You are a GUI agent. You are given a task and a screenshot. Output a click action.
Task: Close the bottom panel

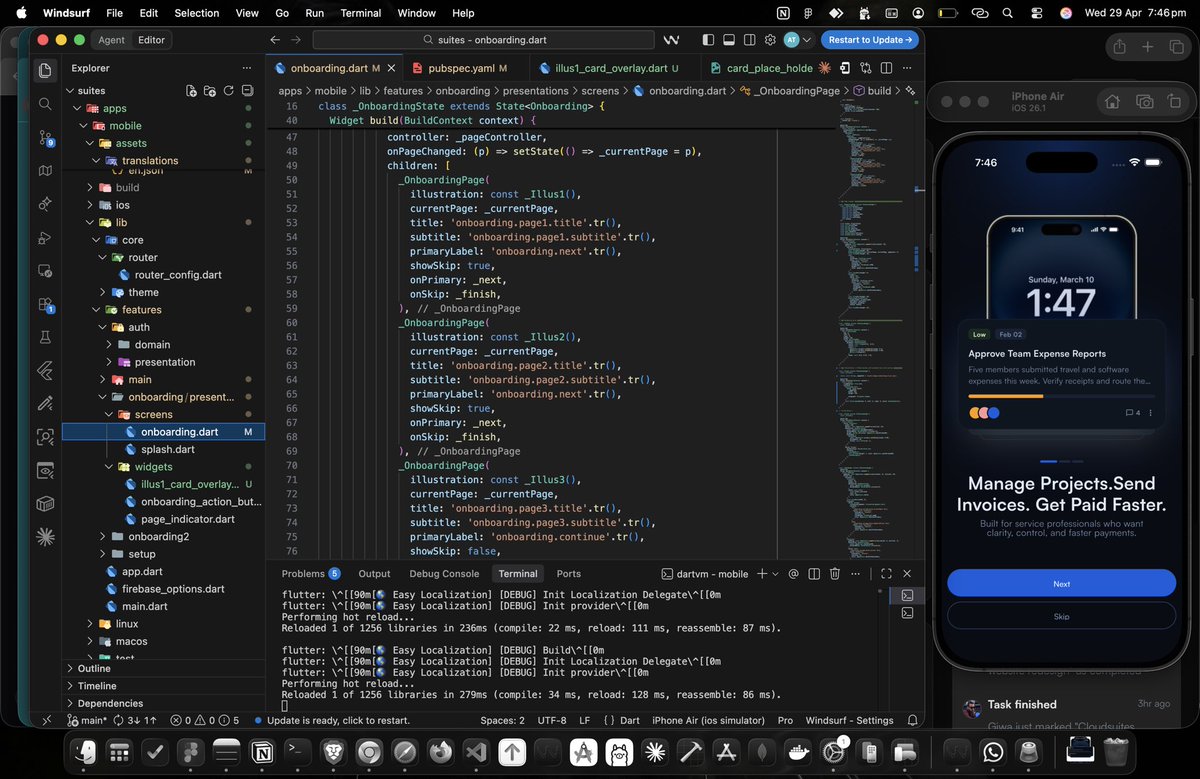tap(907, 574)
